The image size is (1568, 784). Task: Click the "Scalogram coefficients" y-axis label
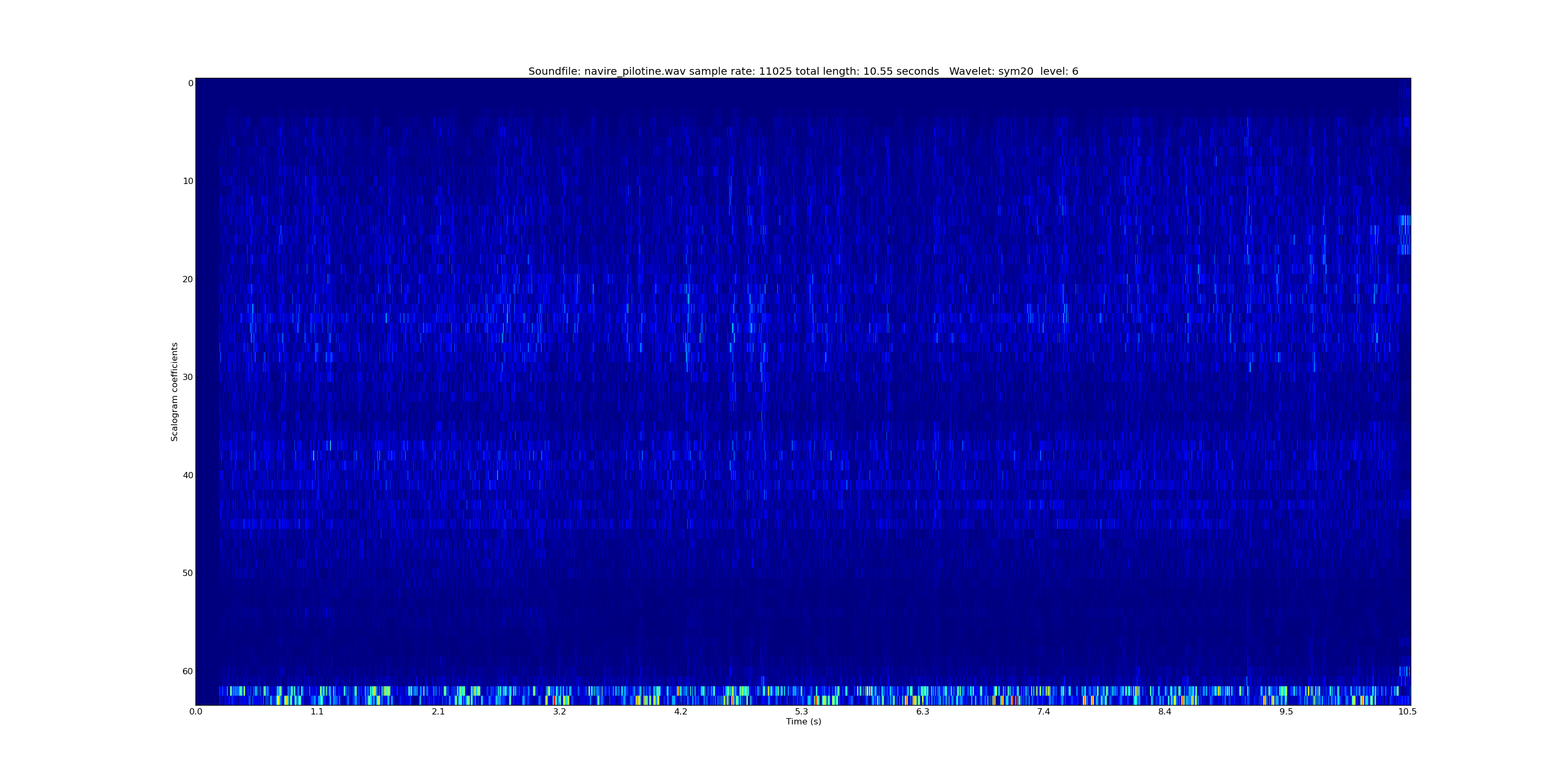tap(174, 391)
